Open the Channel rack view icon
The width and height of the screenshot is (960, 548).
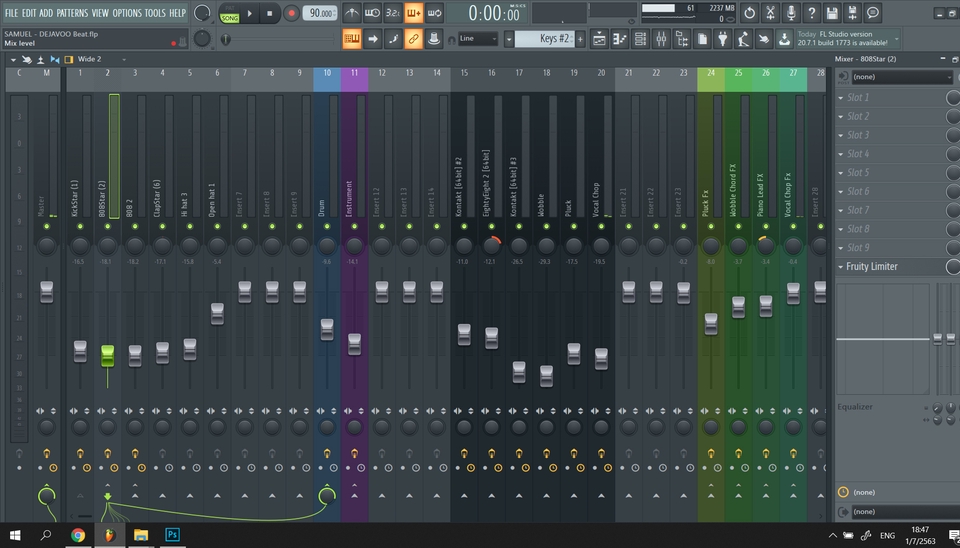(x=640, y=39)
